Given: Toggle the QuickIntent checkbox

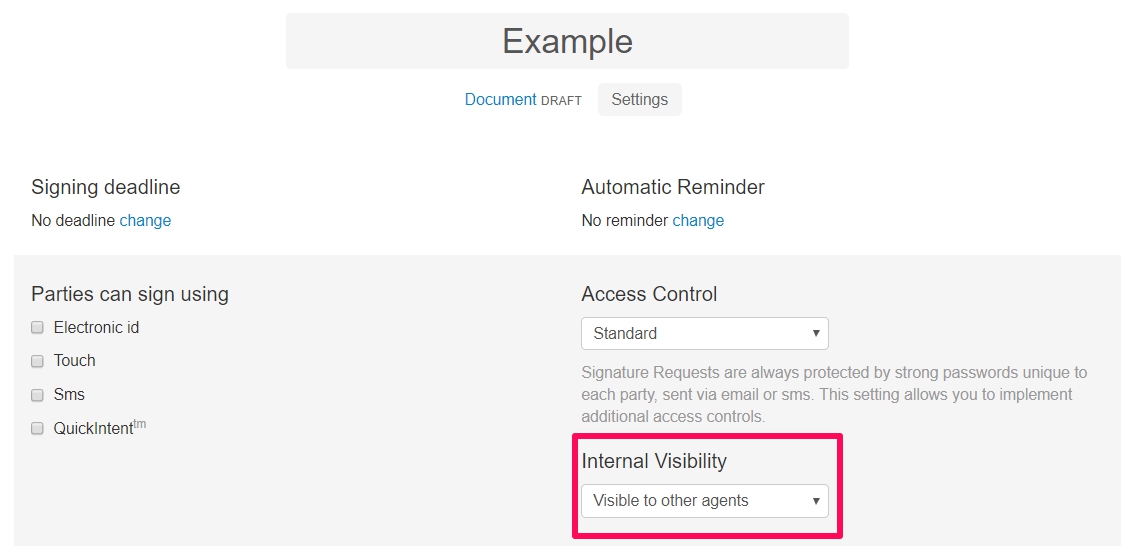Looking at the screenshot, I should 38,429.
